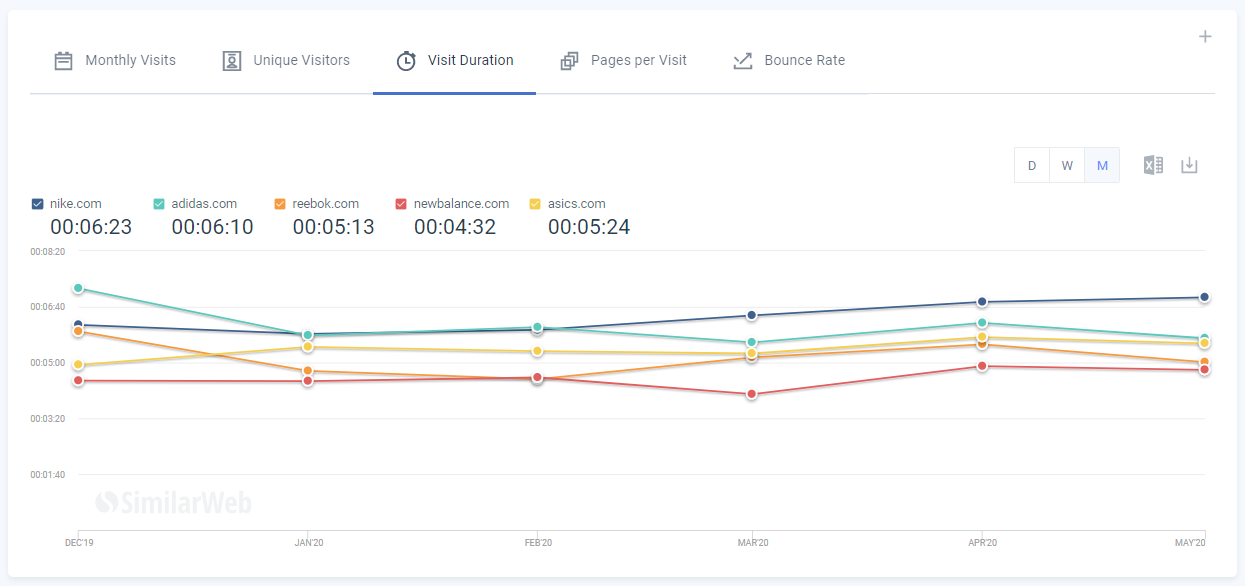1245x586 pixels.
Task: Click the 00:06:40 y-axis label
Action: point(47,307)
